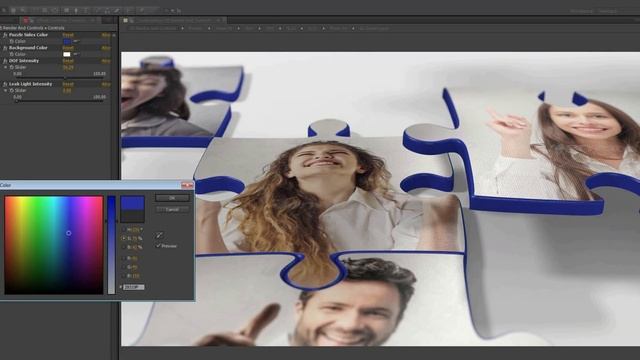Toggle the fx switch for Background Color
Screen dimensions: 640x360
click(x=5, y=48)
